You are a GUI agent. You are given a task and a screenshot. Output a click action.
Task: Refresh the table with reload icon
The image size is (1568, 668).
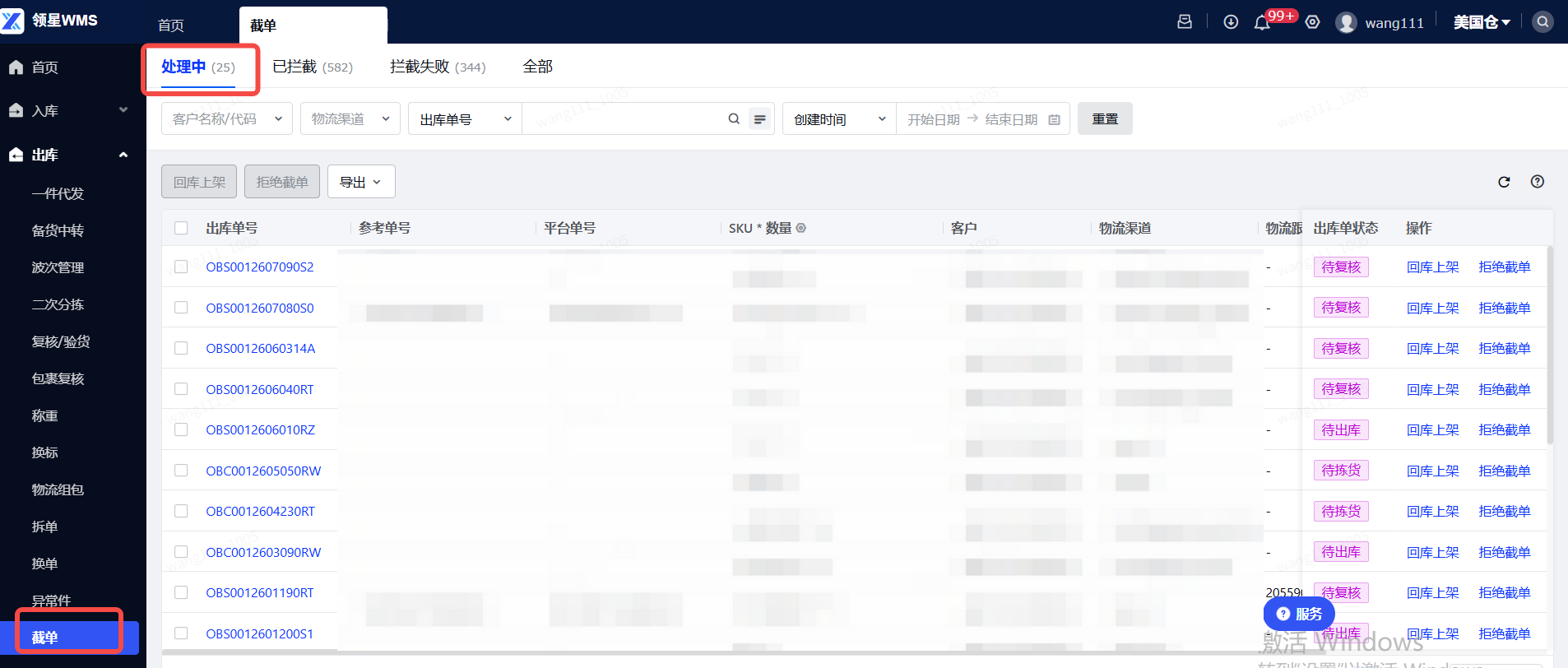pos(1504,182)
